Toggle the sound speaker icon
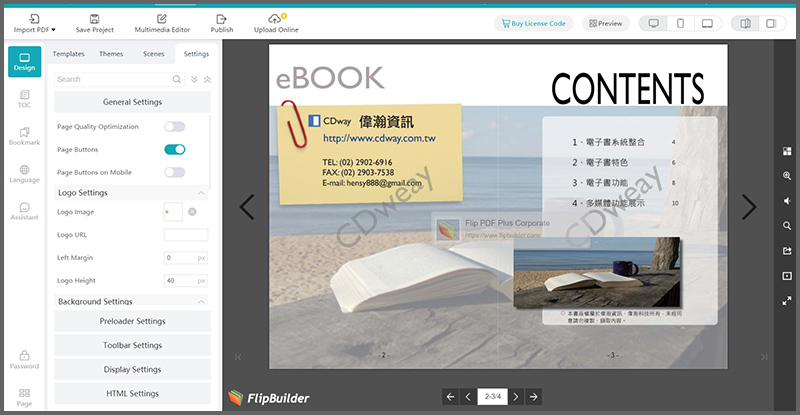This screenshot has width=800, height=415. pyautogui.click(x=787, y=201)
